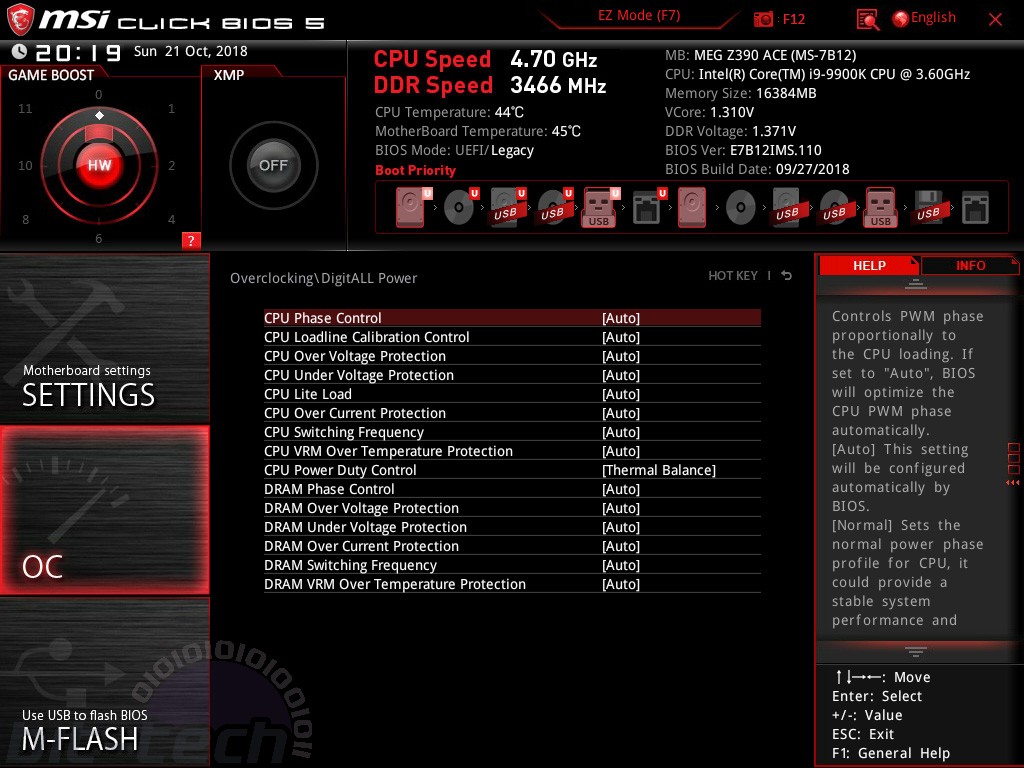Open CPU Loadline Calibration Control [Auto] value
Viewport: 1024px width, 768px height.
pos(620,337)
